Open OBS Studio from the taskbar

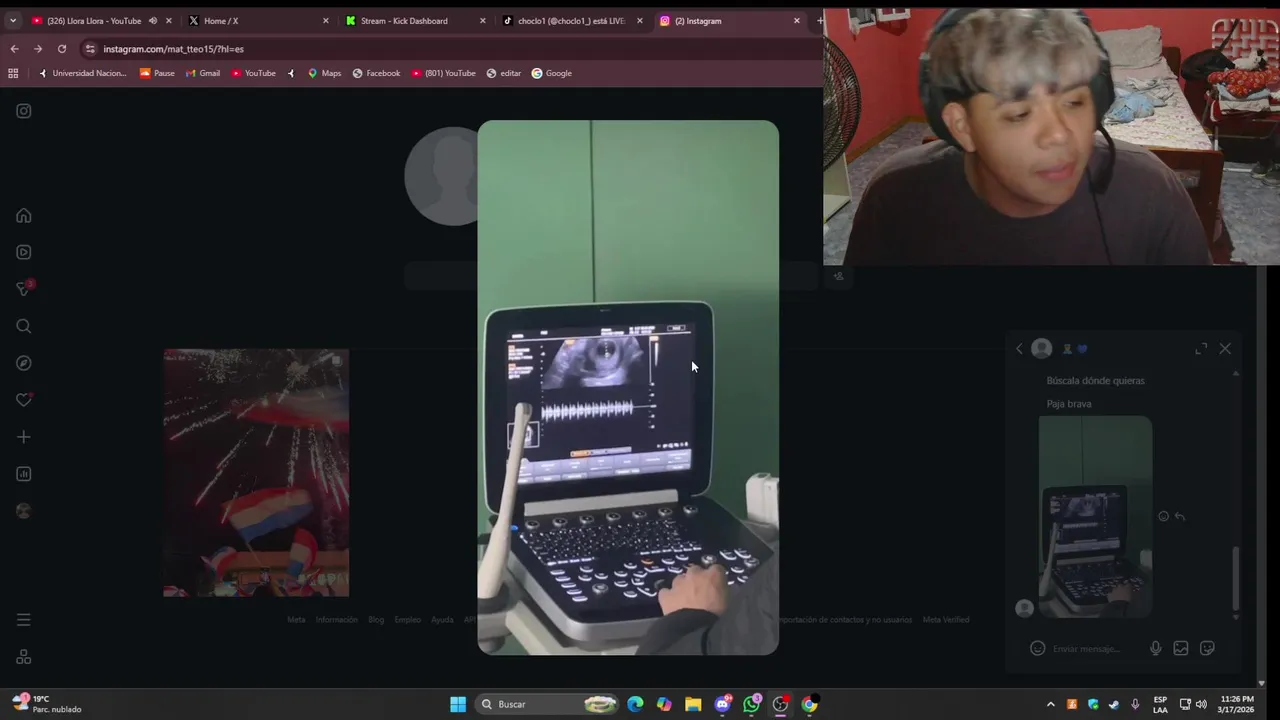[781, 704]
